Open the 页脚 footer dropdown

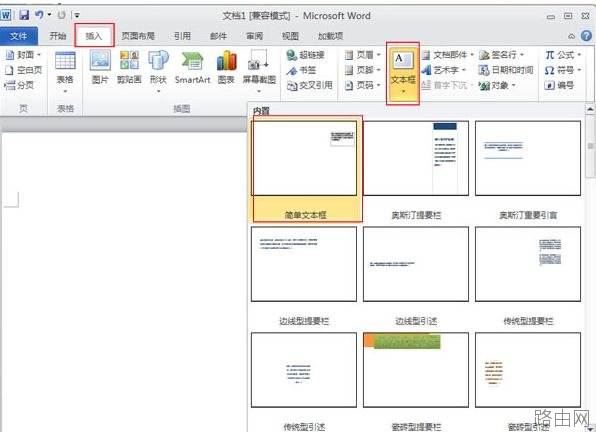[x=363, y=70]
